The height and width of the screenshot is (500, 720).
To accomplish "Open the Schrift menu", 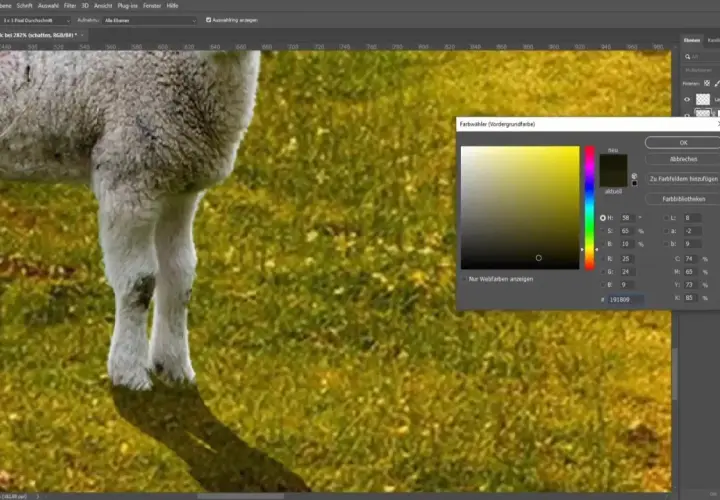I will coord(24,6).
